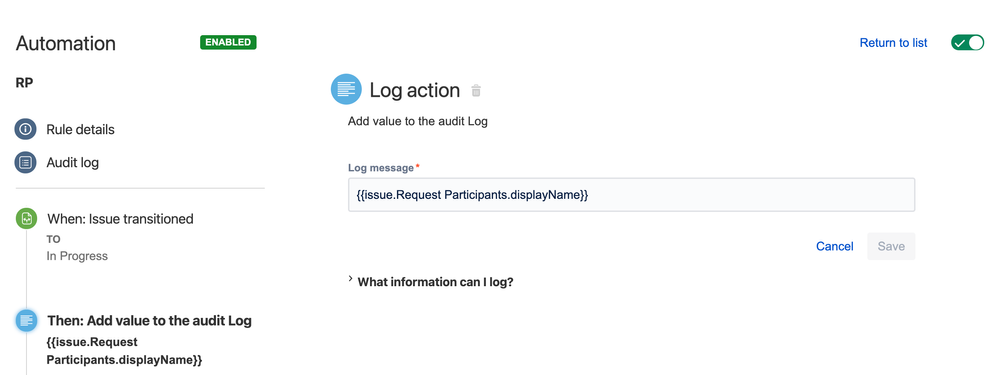998x375 pixels.
Task: Click the Audit log list icon
Action: [x=25, y=162]
